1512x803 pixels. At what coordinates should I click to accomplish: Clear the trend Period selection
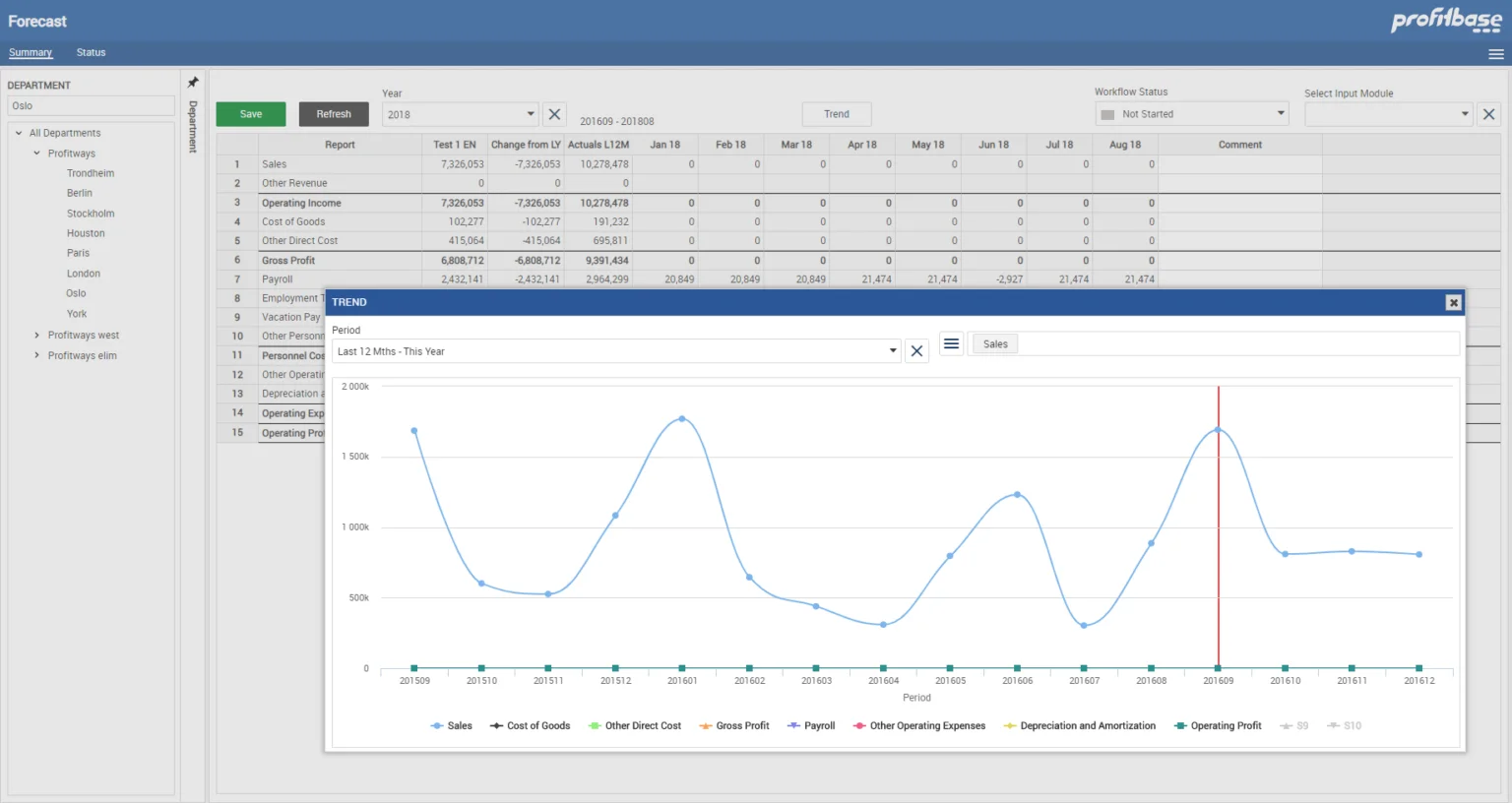(916, 351)
